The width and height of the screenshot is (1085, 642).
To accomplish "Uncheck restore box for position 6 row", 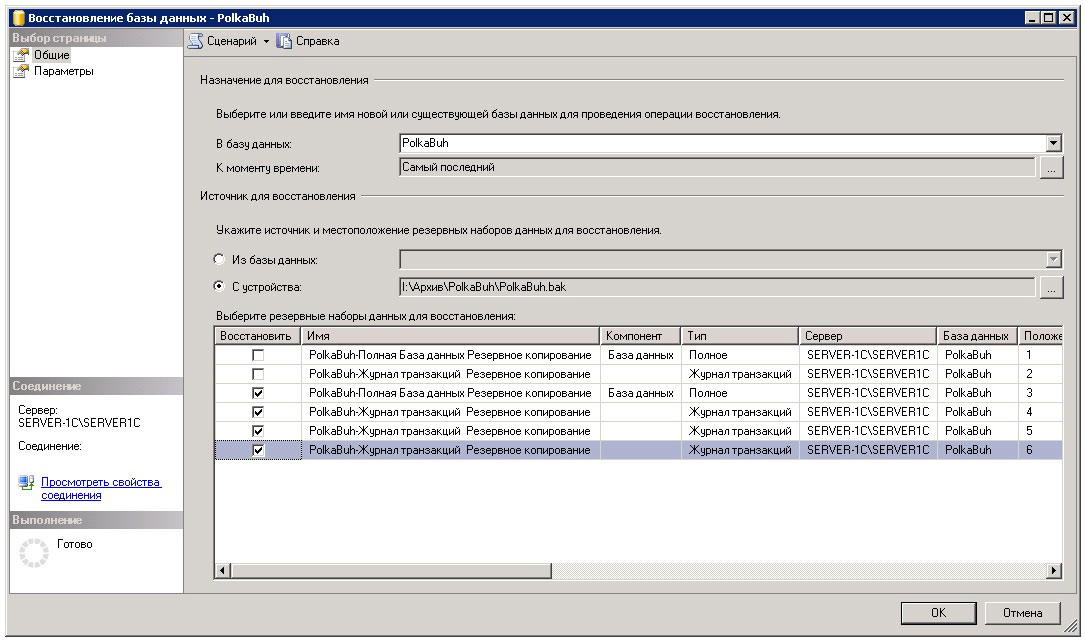I will click(x=258, y=450).
